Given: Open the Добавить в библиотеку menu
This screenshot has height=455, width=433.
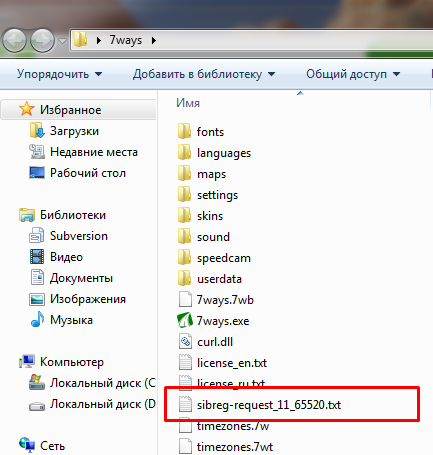Looking at the screenshot, I should pos(204,74).
